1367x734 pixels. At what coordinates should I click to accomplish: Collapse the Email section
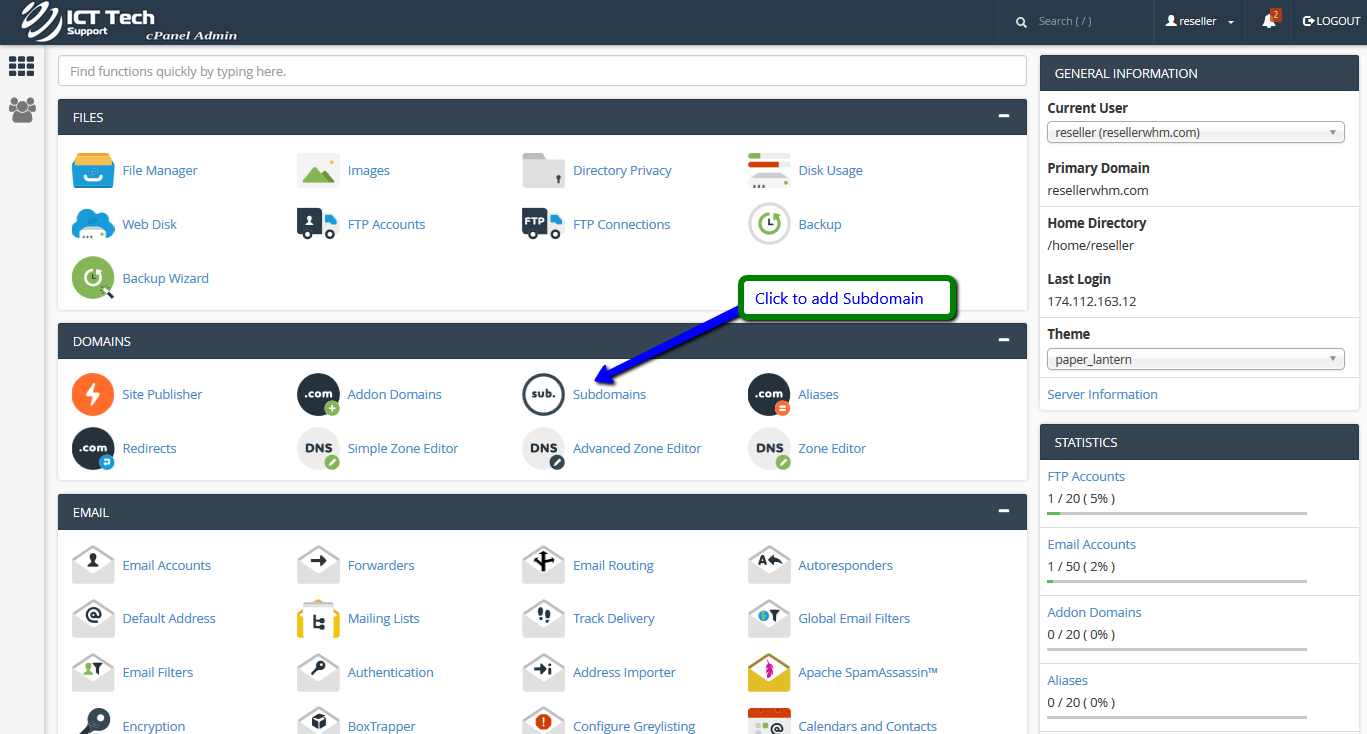pyautogui.click(x=1003, y=512)
